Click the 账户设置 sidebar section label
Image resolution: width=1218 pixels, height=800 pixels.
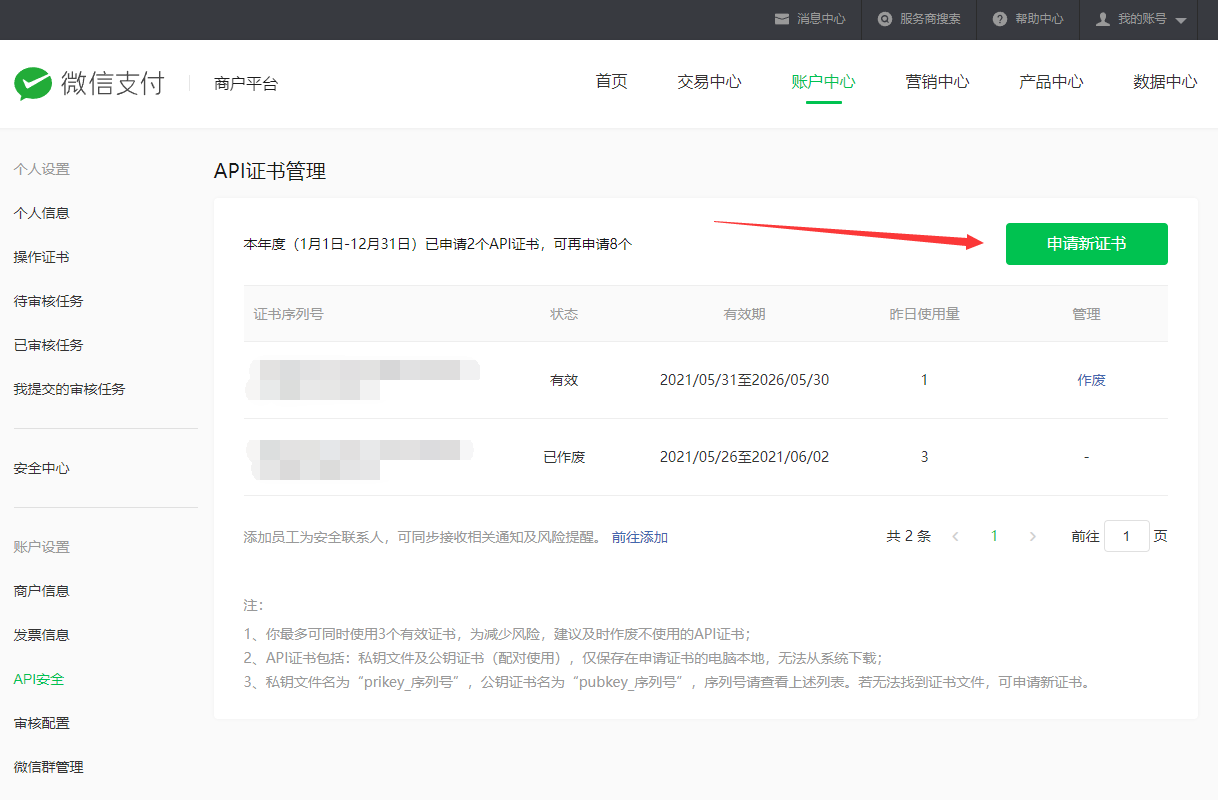point(41,547)
